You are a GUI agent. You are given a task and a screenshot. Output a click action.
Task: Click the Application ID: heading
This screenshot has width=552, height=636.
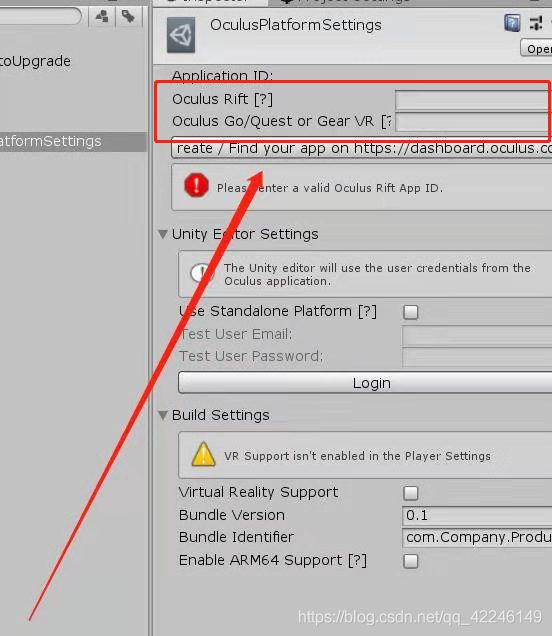(x=222, y=75)
